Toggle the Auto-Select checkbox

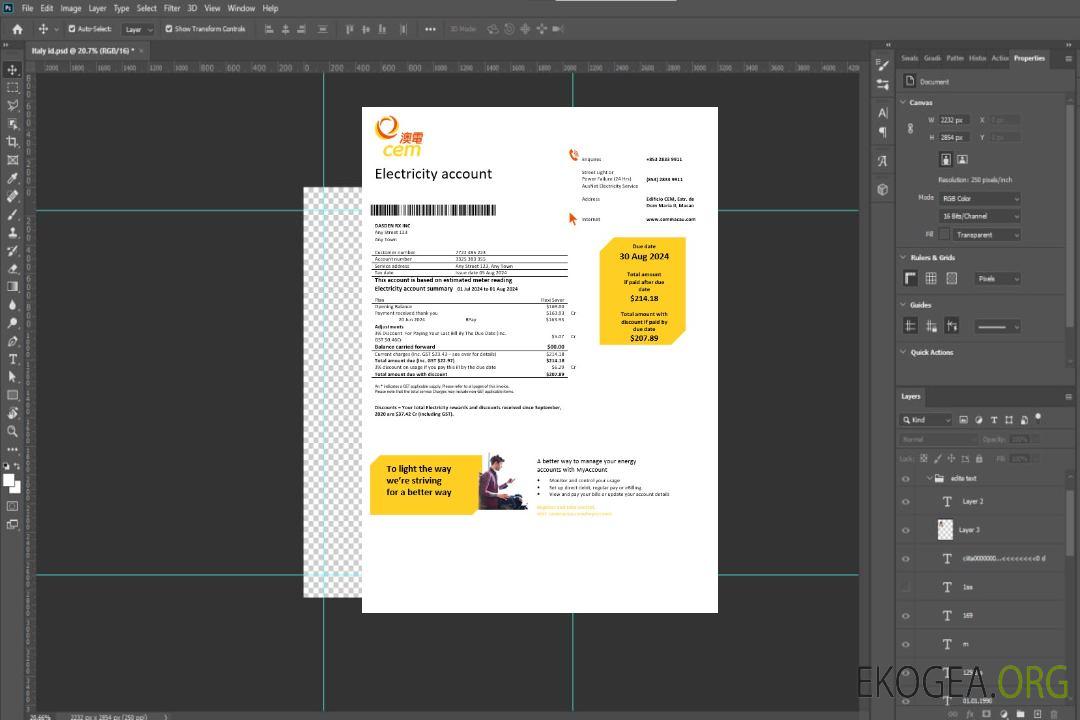tap(72, 29)
